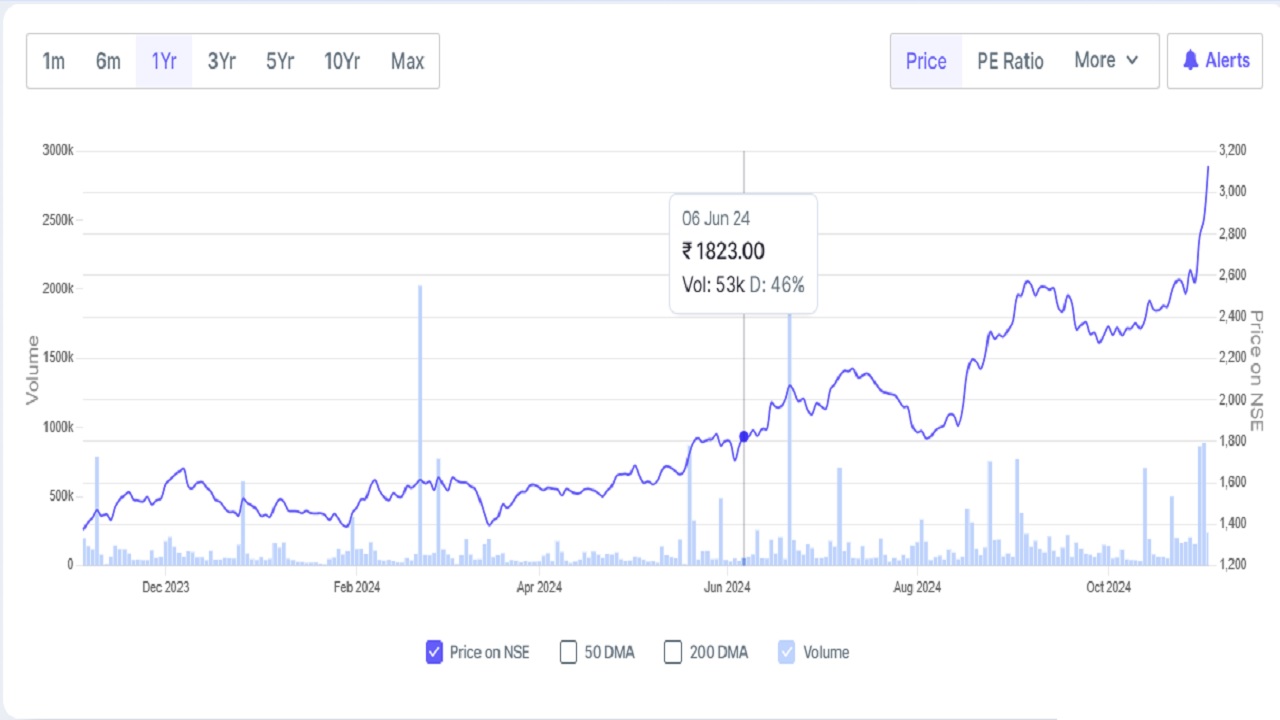Screen dimensions: 1280x720
Task: Show the 10Yr price history
Action: (x=342, y=61)
